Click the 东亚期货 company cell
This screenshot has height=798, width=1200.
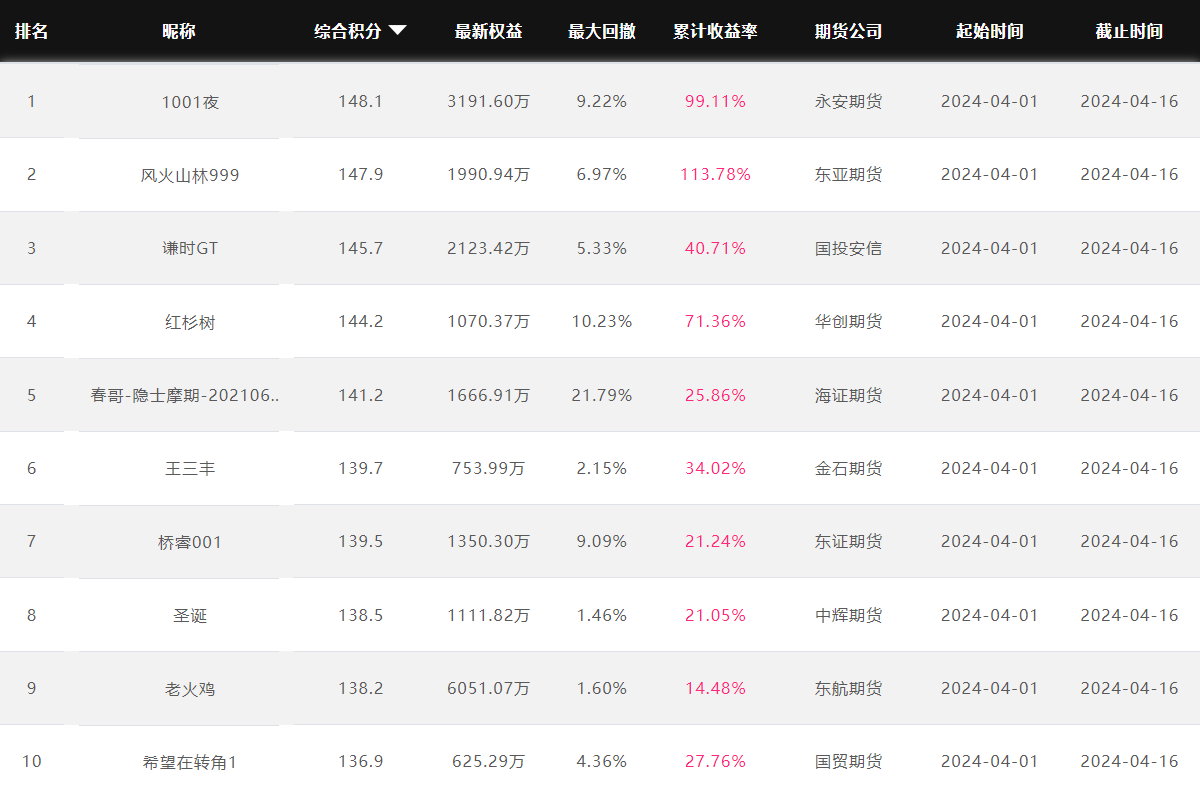tap(849, 174)
